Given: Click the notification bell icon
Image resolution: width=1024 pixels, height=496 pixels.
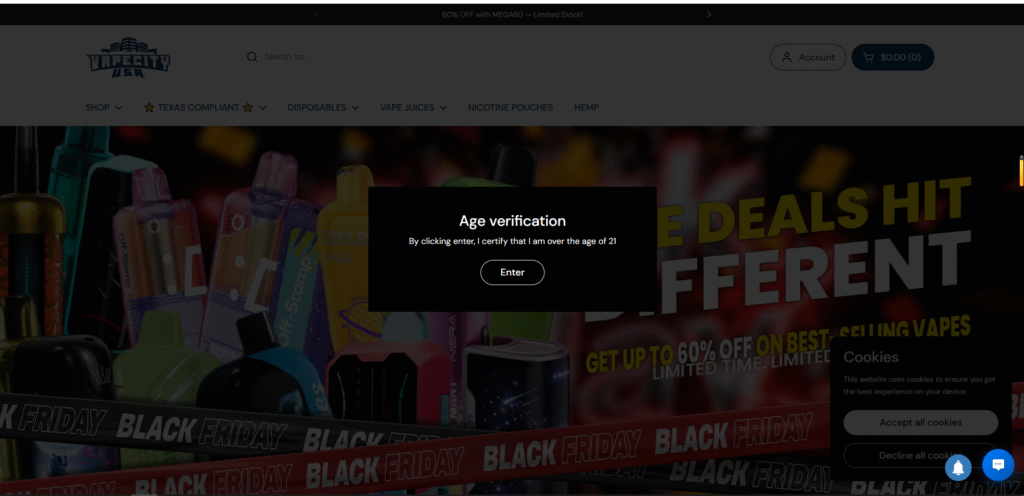Looking at the screenshot, I should [x=958, y=466].
